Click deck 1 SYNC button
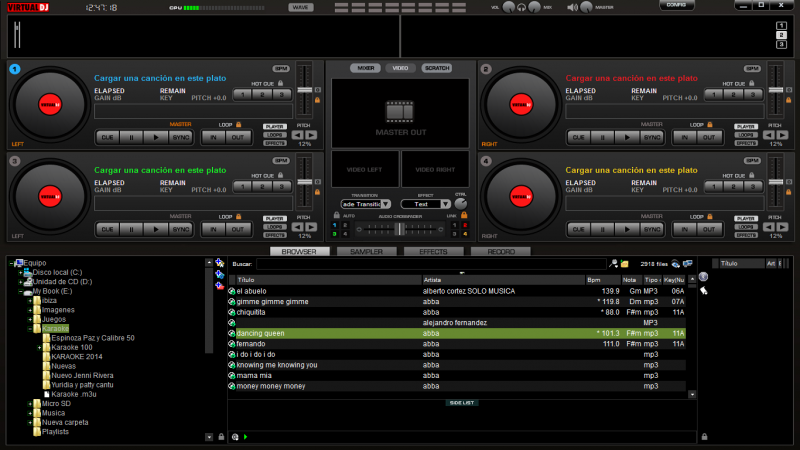This screenshot has width=800, height=450. pos(181,137)
